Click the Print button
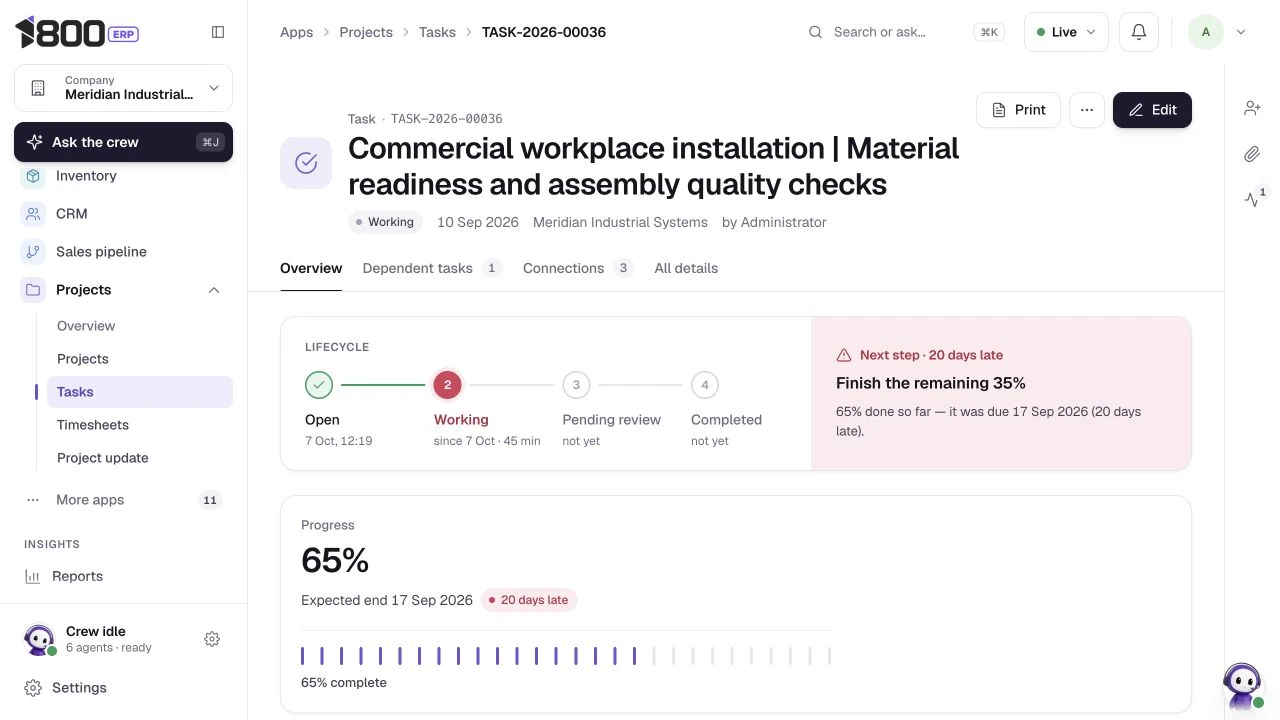This screenshot has height=720, width=1280. (x=1018, y=110)
